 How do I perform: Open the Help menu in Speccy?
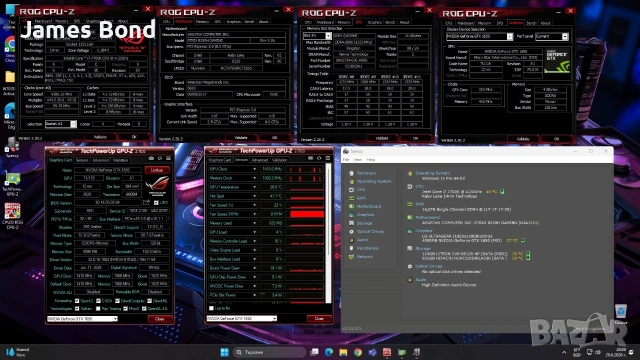point(371,160)
